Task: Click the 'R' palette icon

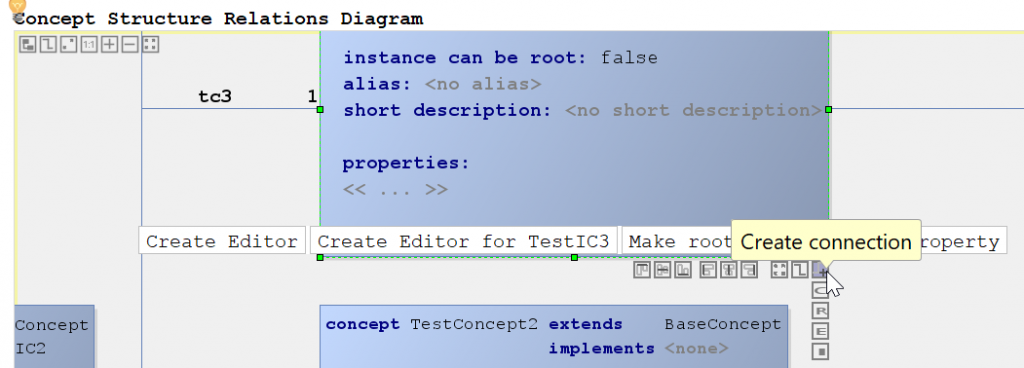Action: [x=820, y=311]
